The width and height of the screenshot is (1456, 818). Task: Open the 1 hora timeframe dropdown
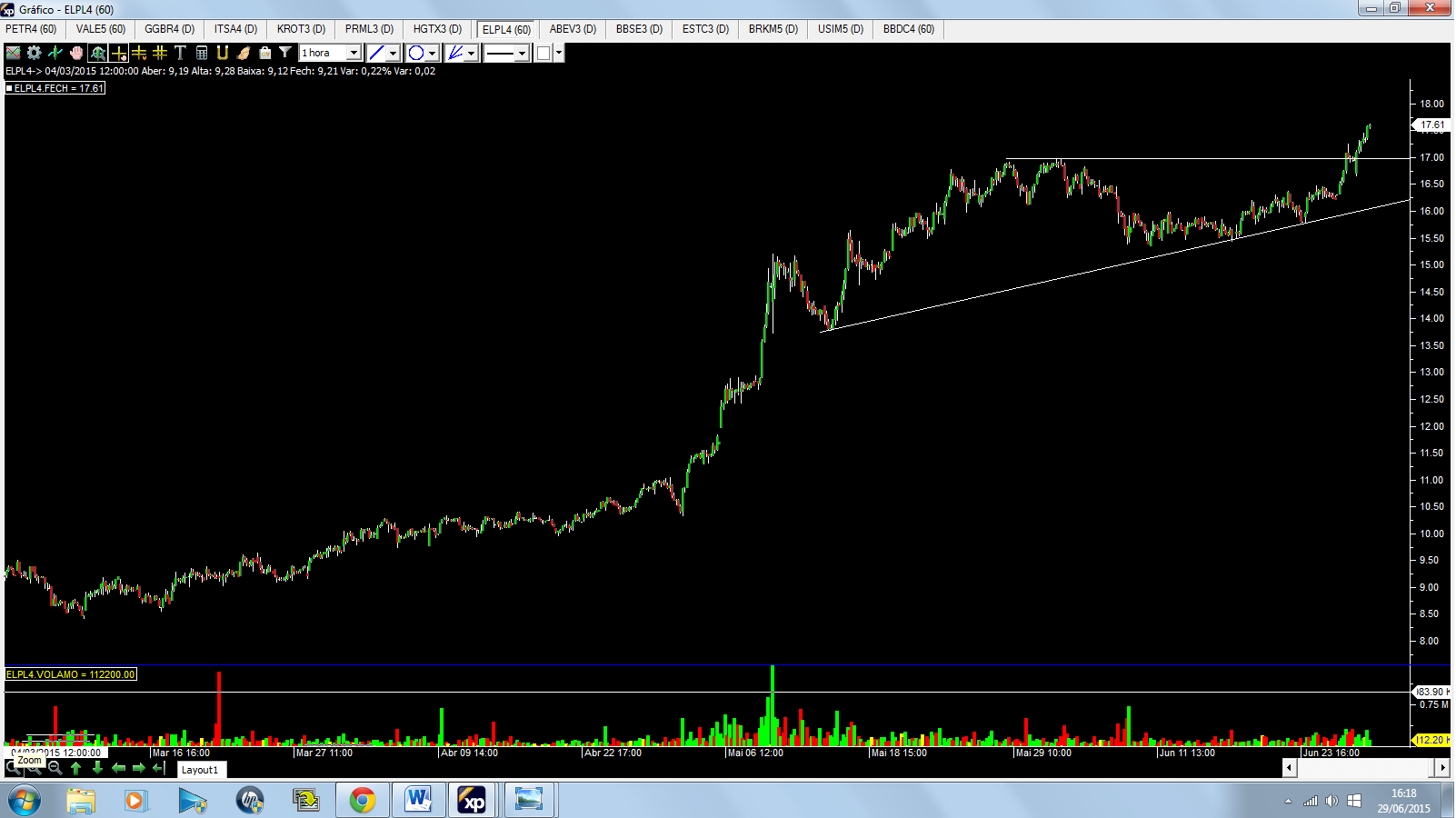click(353, 53)
